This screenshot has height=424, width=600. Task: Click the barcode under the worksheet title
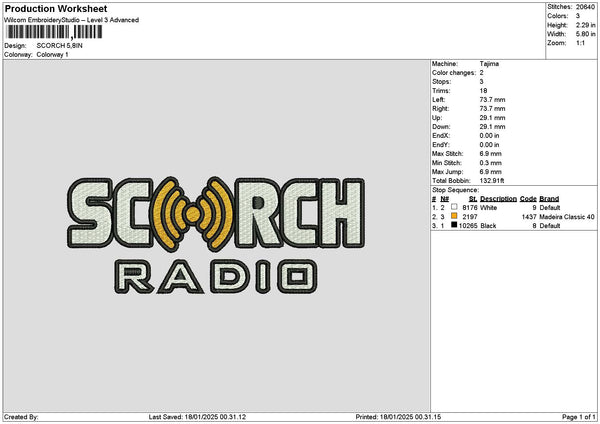point(54,32)
